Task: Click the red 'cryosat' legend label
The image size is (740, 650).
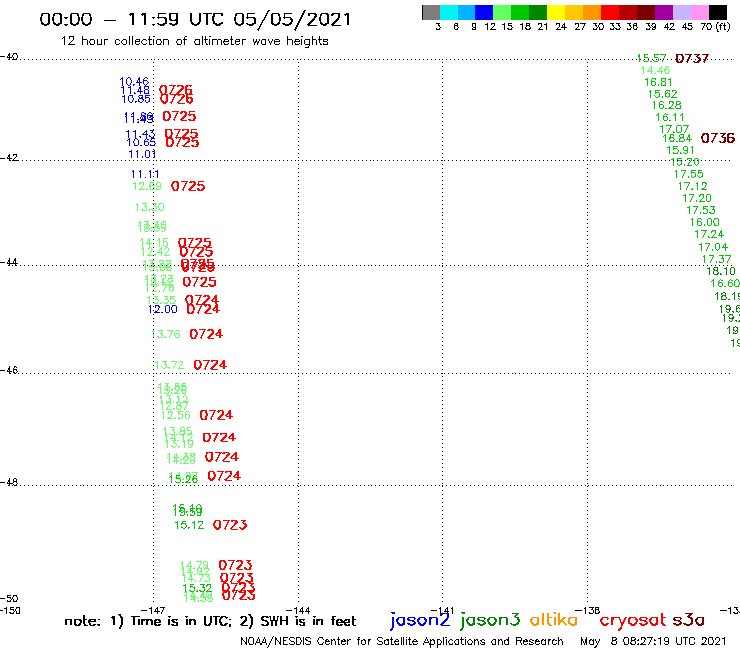Action: (633, 620)
